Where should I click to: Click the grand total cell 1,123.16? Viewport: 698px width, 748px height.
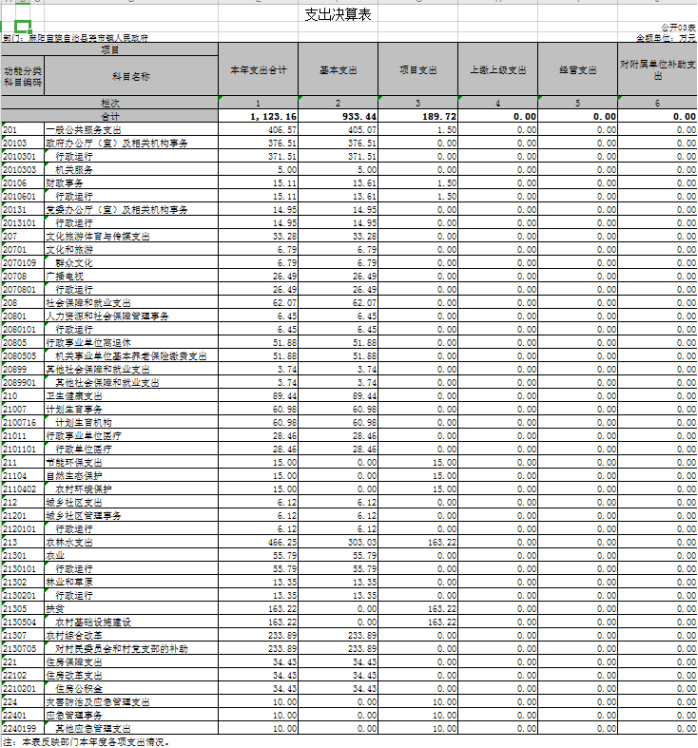(x=259, y=117)
